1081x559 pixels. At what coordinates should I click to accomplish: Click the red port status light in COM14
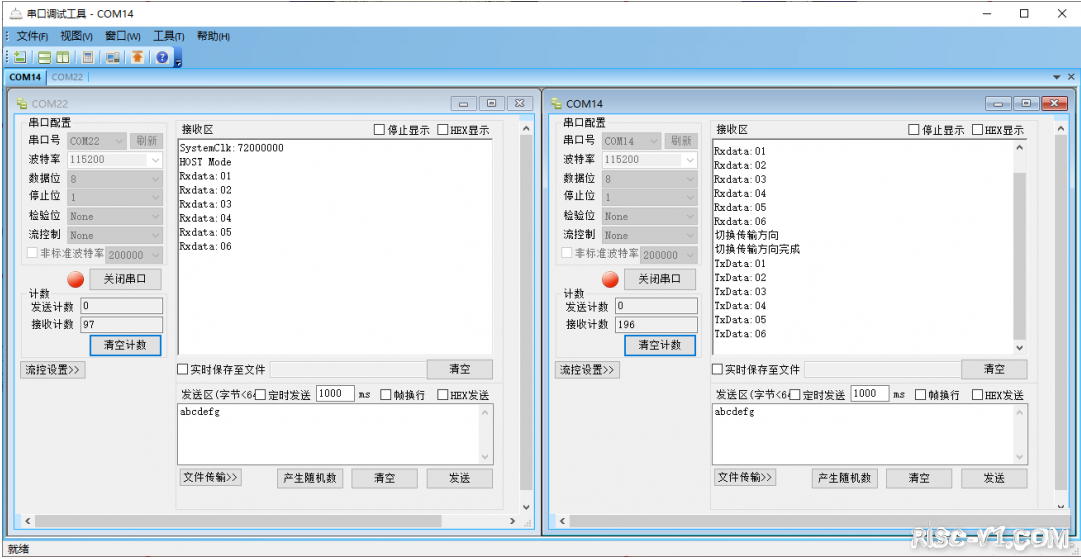click(x=610, y=279)
